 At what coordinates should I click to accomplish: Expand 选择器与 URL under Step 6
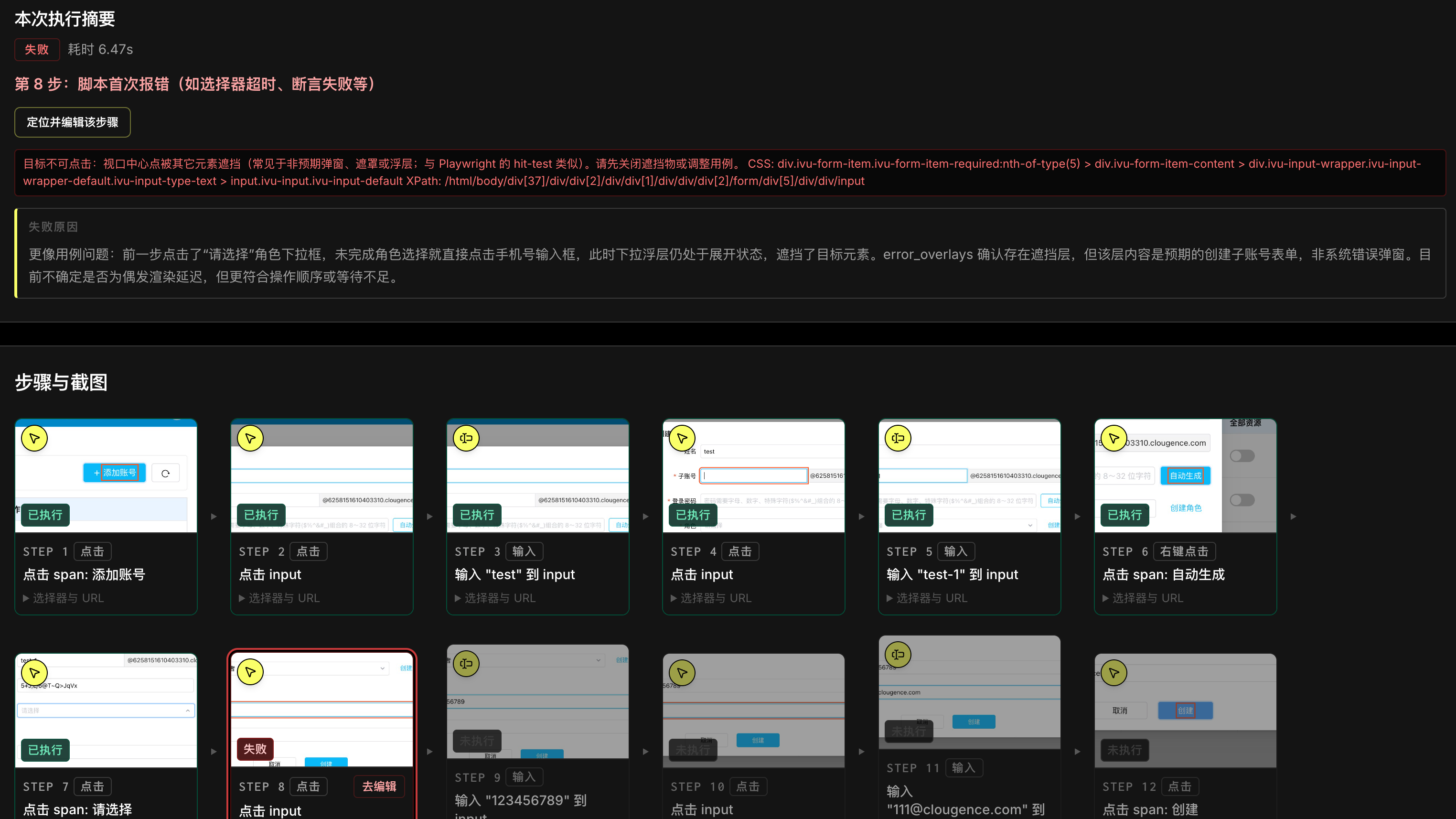click(x=1143, y=598)
